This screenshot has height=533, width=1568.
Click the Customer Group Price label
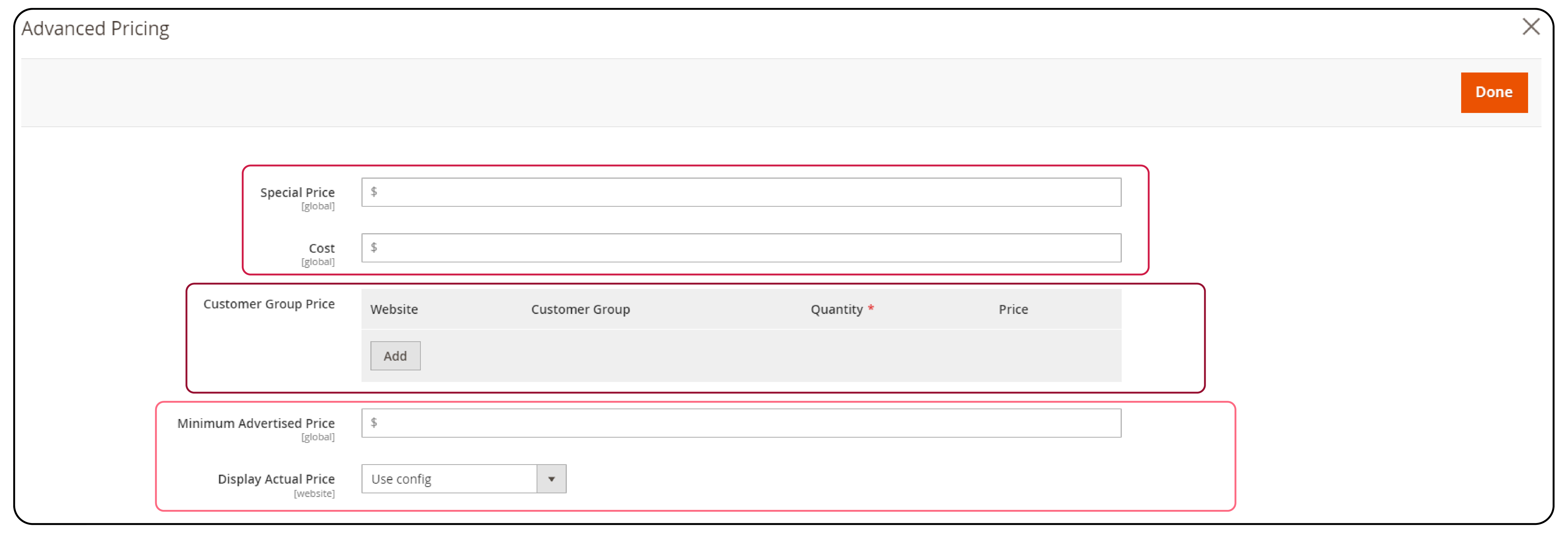point(269,304)
